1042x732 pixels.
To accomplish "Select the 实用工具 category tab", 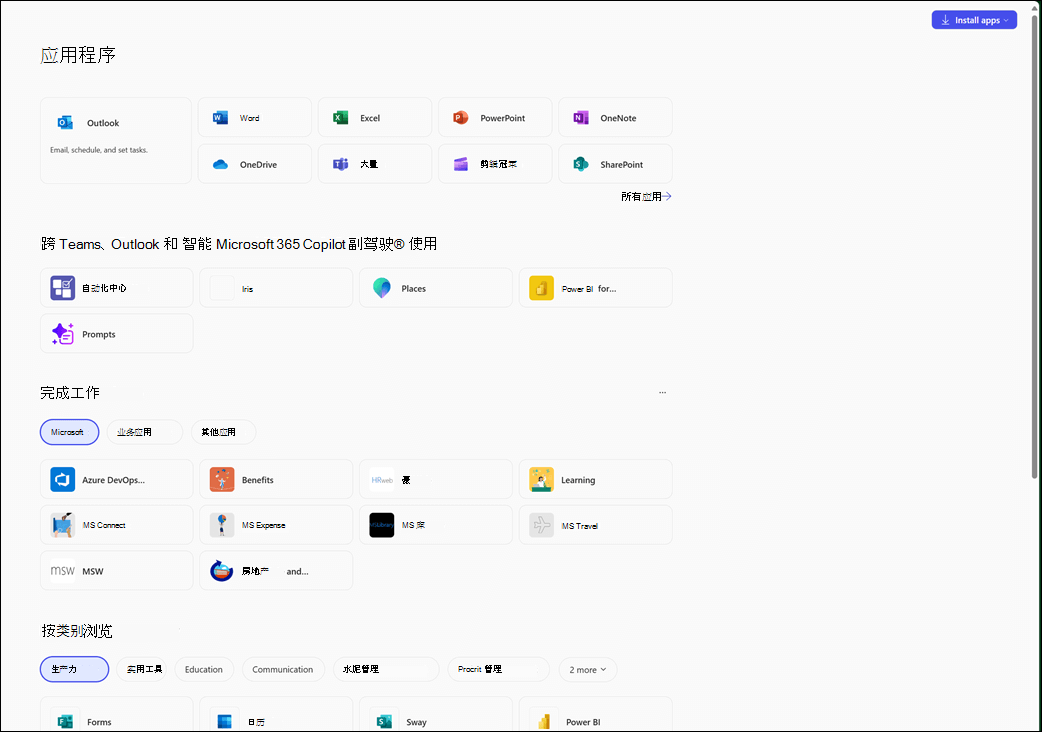I will point(142,670).
